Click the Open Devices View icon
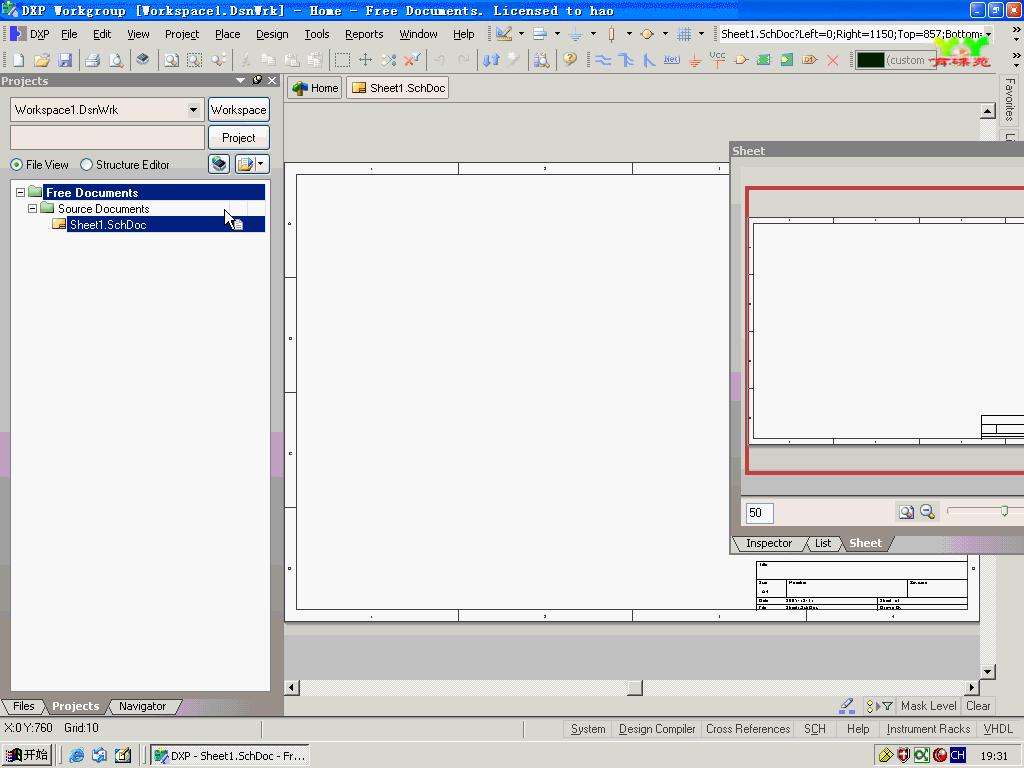 pyautogui.click(x=142, y=60)
